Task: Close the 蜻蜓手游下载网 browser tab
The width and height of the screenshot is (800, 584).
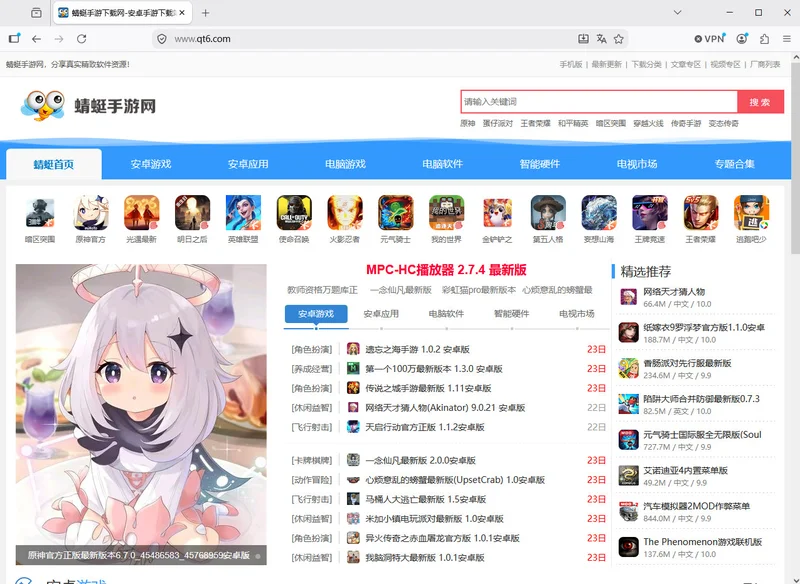Action: (182, 13)
